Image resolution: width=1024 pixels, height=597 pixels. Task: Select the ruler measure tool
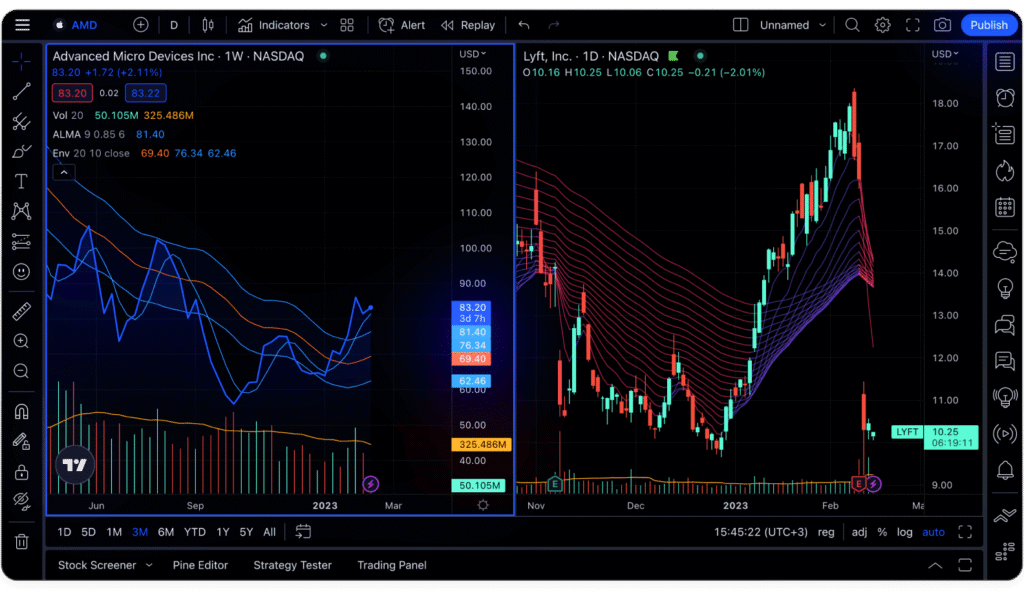click(21, 312)
